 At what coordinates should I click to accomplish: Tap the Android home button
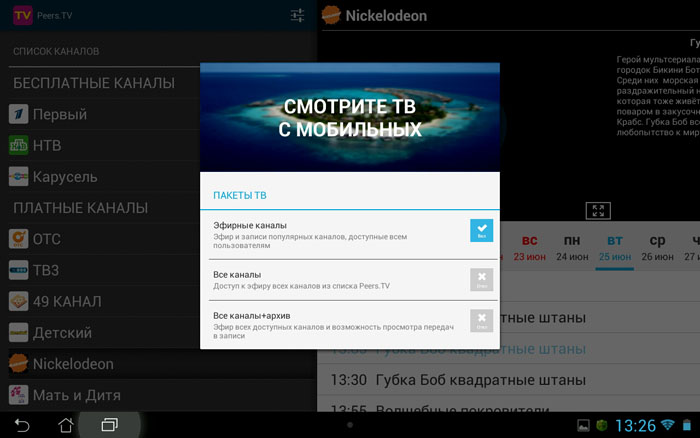66,425
